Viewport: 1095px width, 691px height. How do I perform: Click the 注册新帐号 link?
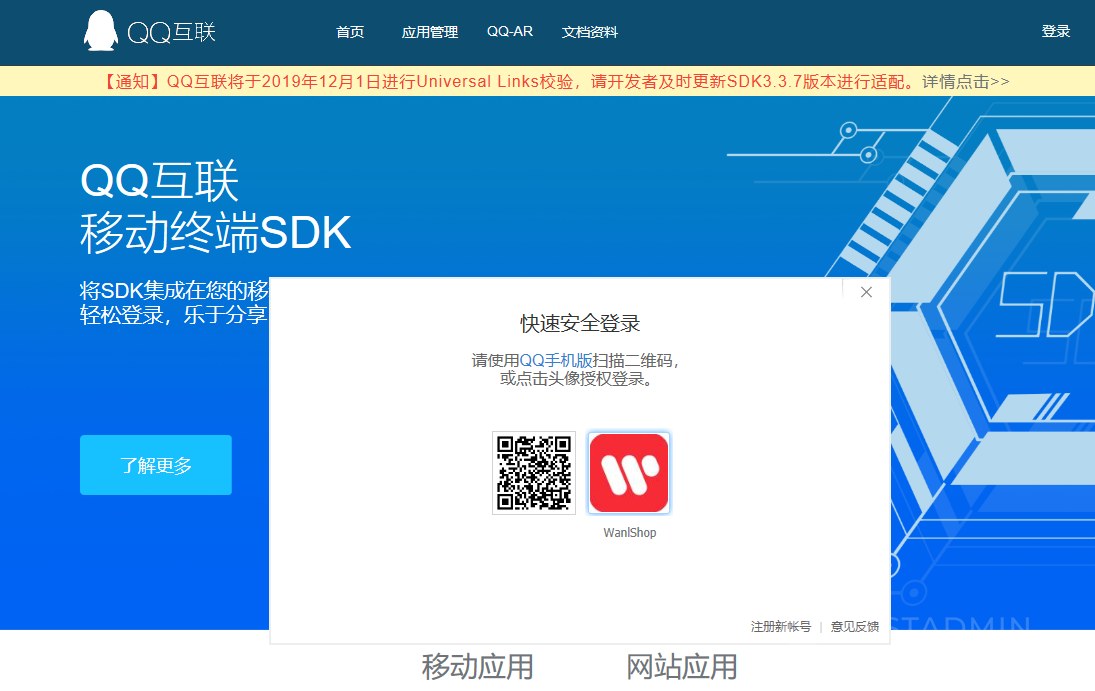click(781, 627)
